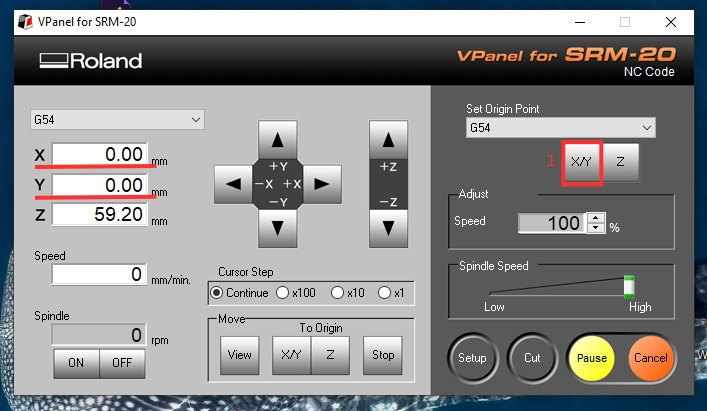Viewport: 707px width, 411px height.
Task: Move to X/Y origin
Action: click(291, 355)
